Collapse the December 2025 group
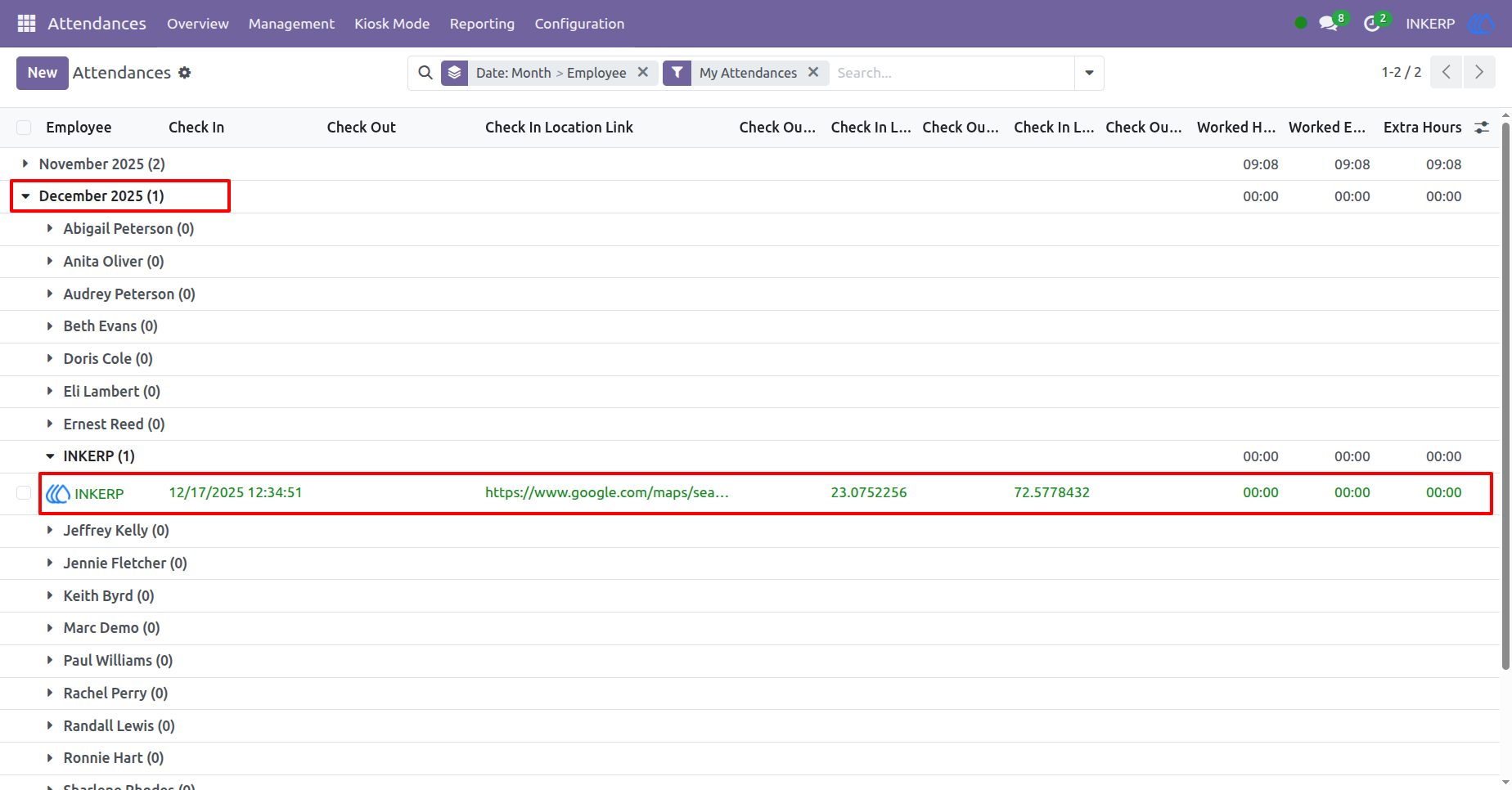Viewport: 1512px width, 790px height. pyautogui.click(x=25, y=196)
